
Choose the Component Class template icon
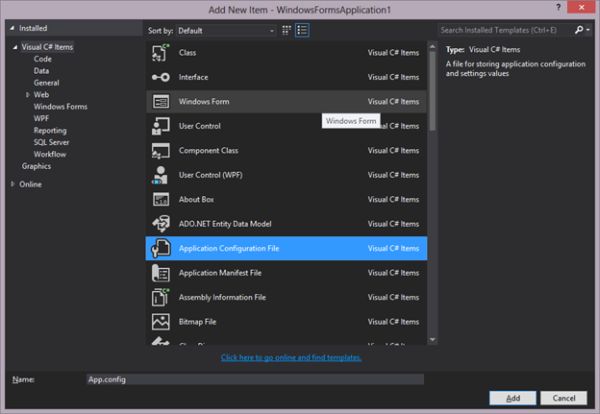pyautogui.click(x=161, y=150)
